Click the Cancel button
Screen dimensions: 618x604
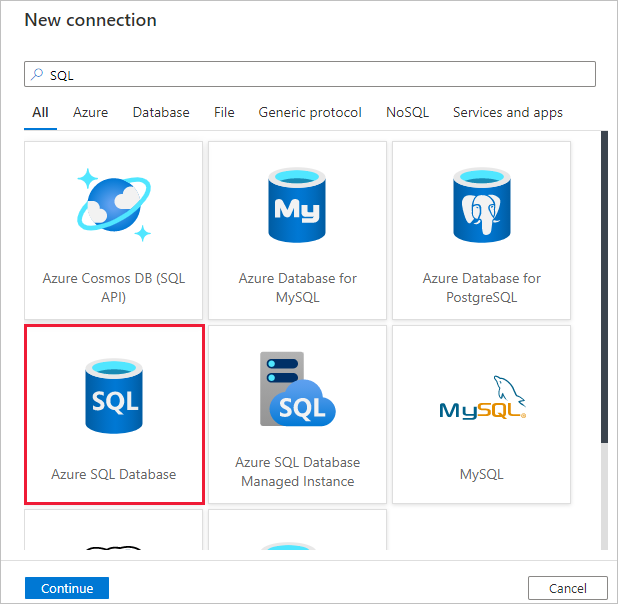(x=567, y=588)
